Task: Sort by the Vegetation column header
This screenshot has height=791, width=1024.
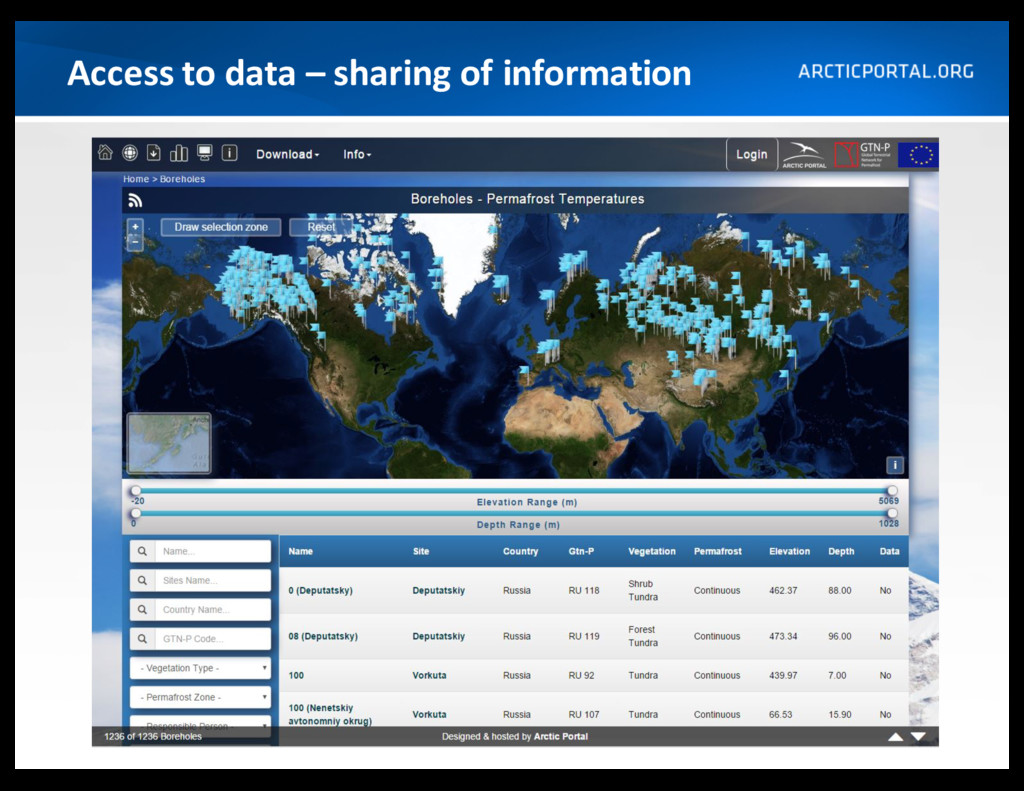Action: (x=652, y=551)
